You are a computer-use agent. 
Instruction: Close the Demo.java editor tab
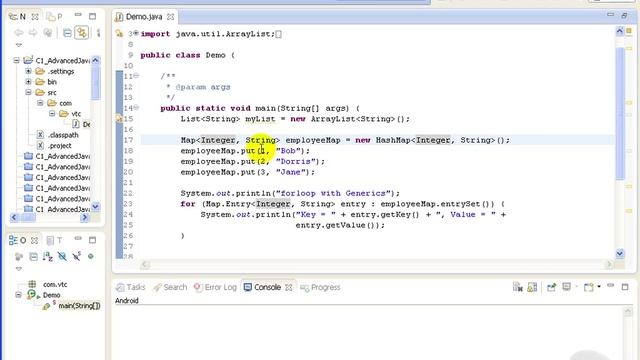coord(171,17)
